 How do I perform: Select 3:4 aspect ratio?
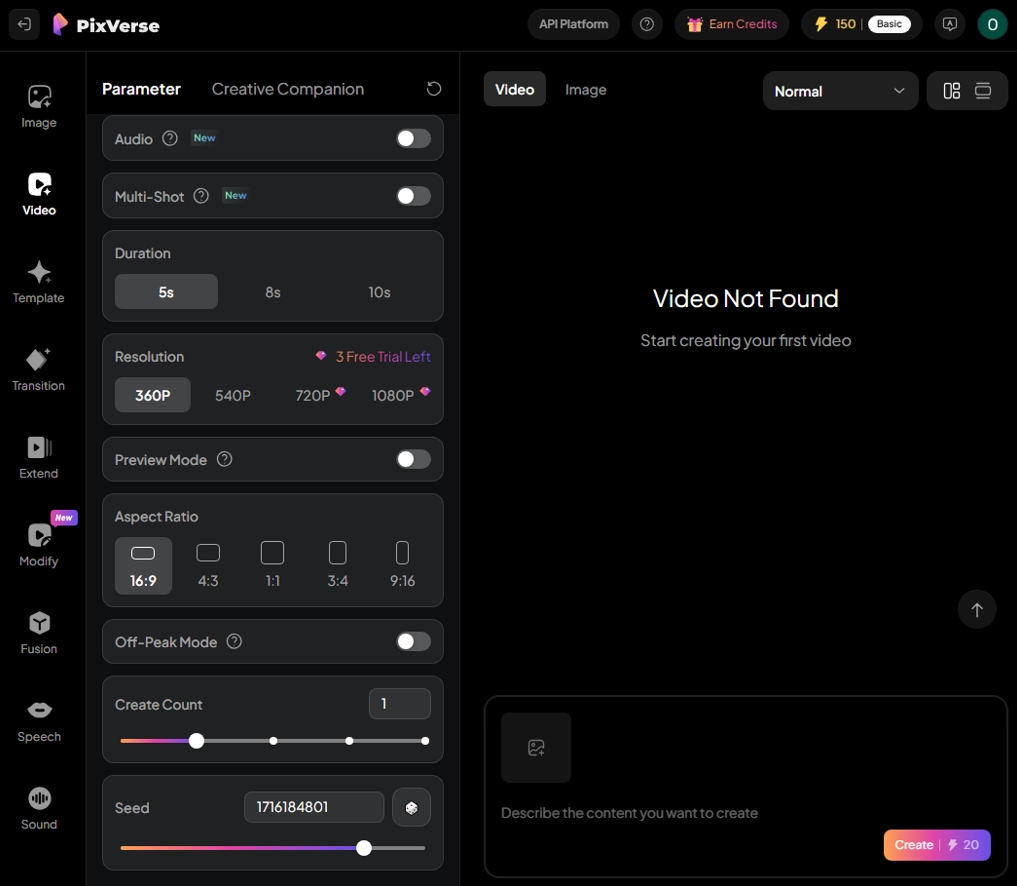coord(338,566)
